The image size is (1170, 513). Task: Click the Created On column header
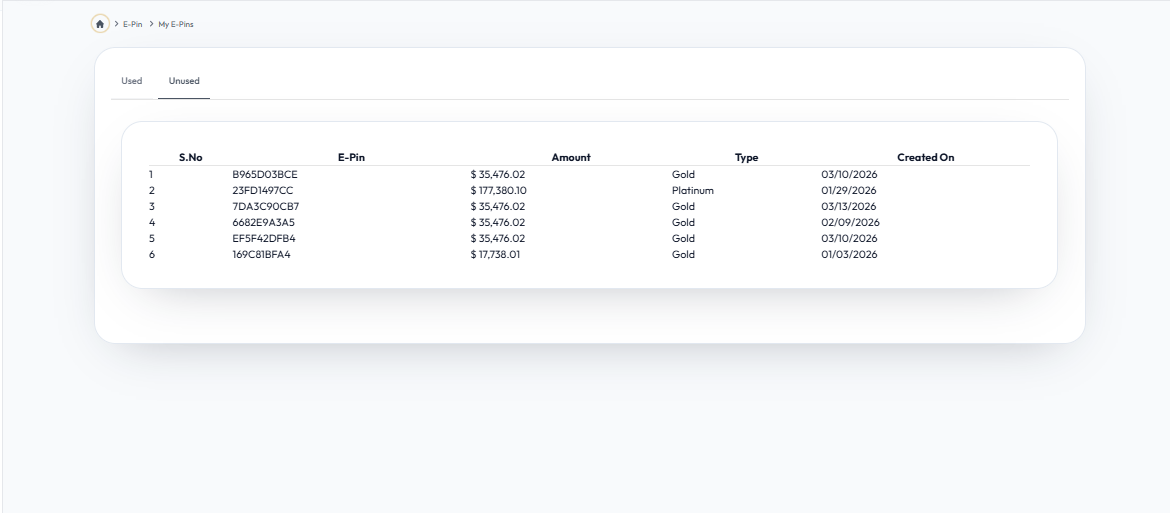(x=925, y=157)
